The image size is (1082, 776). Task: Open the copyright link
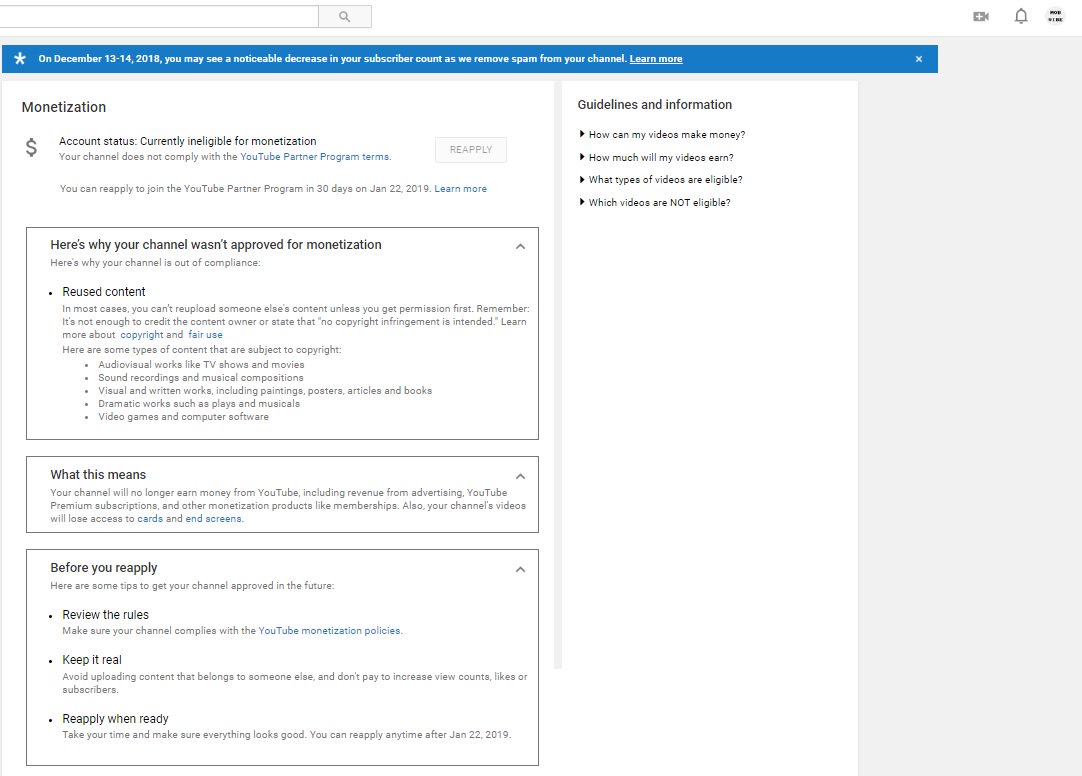point(141,335)
